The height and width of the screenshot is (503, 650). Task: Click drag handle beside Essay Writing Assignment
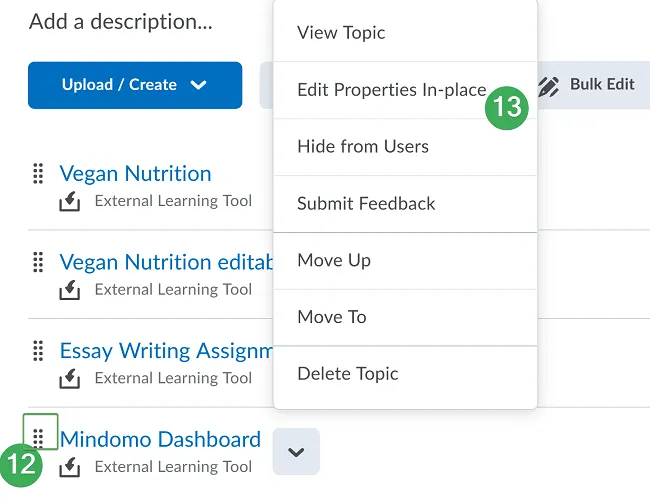[x=38, y=351]
